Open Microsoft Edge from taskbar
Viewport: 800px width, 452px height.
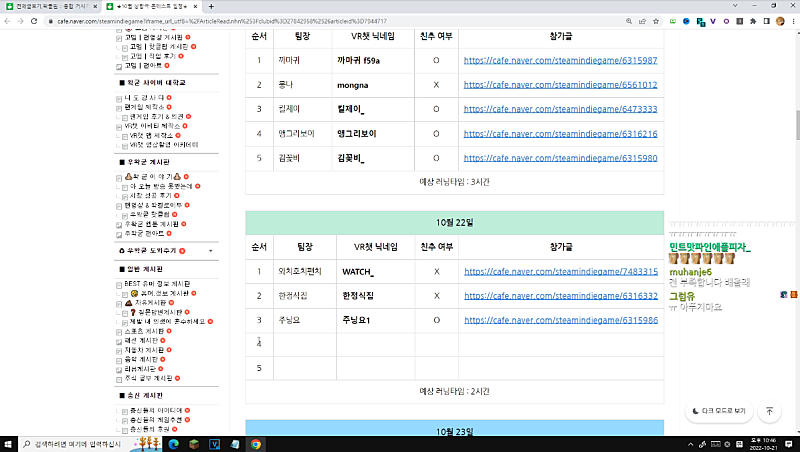(x=171, y=443)
